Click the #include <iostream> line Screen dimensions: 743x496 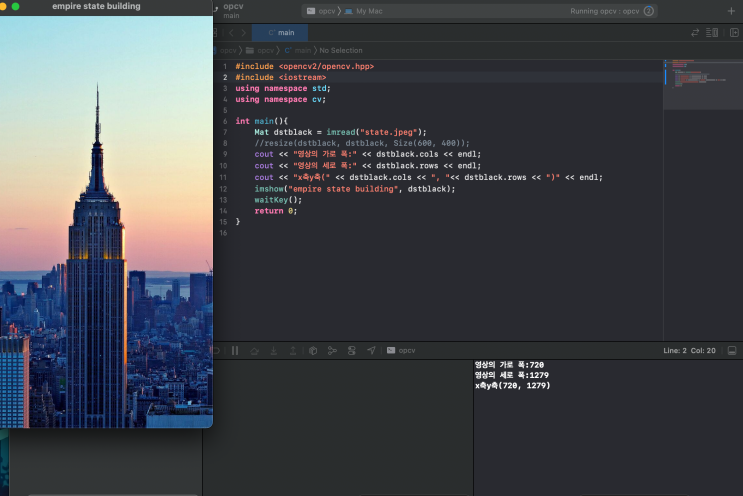281,77
